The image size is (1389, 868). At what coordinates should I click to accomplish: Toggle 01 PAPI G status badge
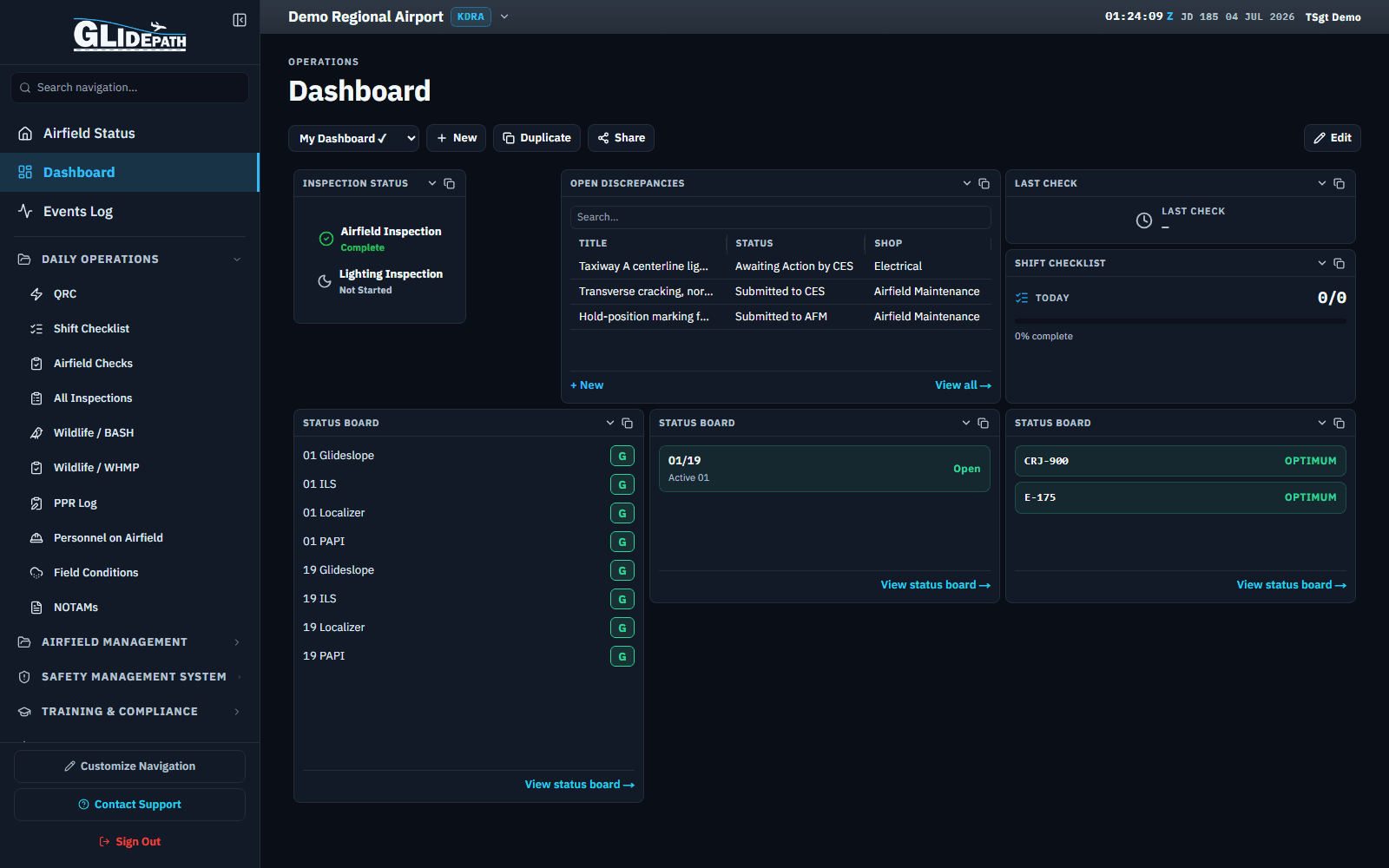pos(622,542)
